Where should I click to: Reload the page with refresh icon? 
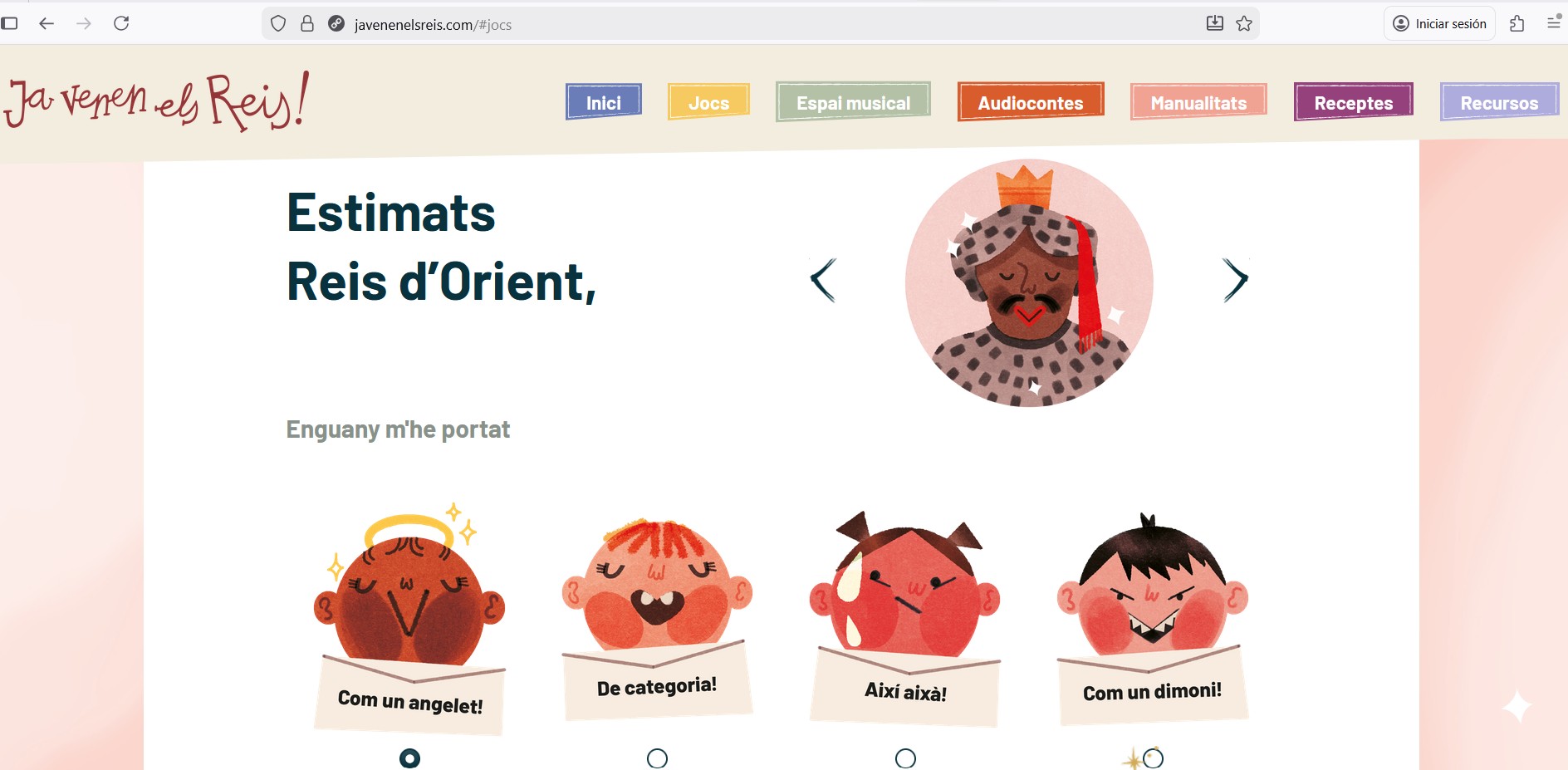pos(121,23)
